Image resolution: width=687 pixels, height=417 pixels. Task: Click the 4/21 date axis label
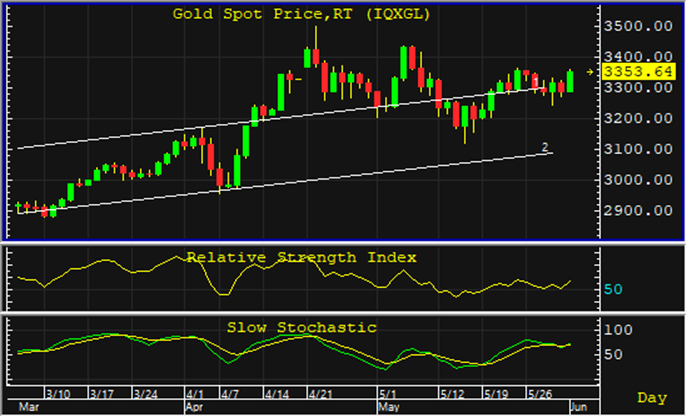point(321,394)
